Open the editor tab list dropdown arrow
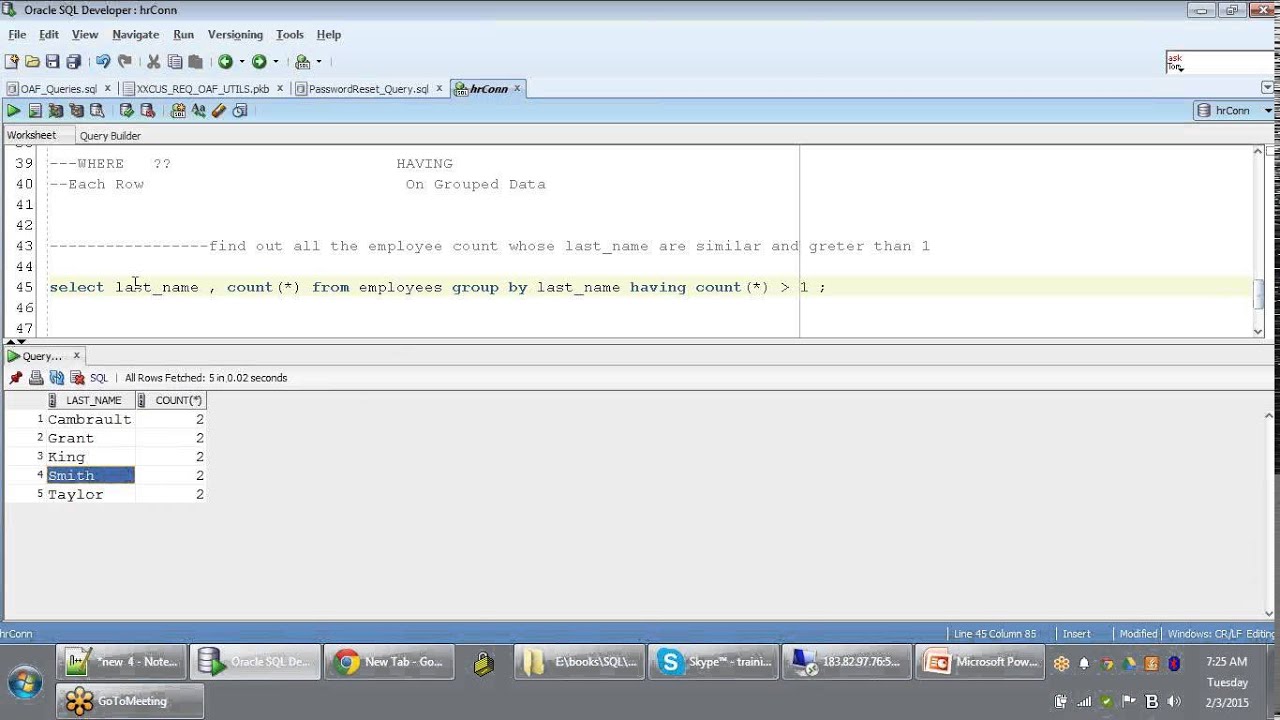Screen dimensions: 1280x720 pyautogui.click(x=1268, y=89)
